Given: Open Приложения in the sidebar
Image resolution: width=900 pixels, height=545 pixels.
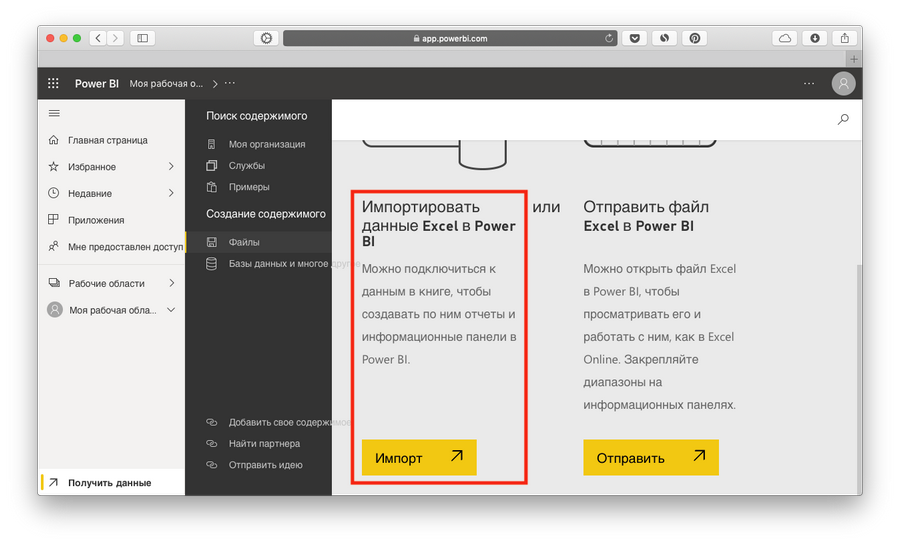Looking at the screenshot, I should coord(96,220).
